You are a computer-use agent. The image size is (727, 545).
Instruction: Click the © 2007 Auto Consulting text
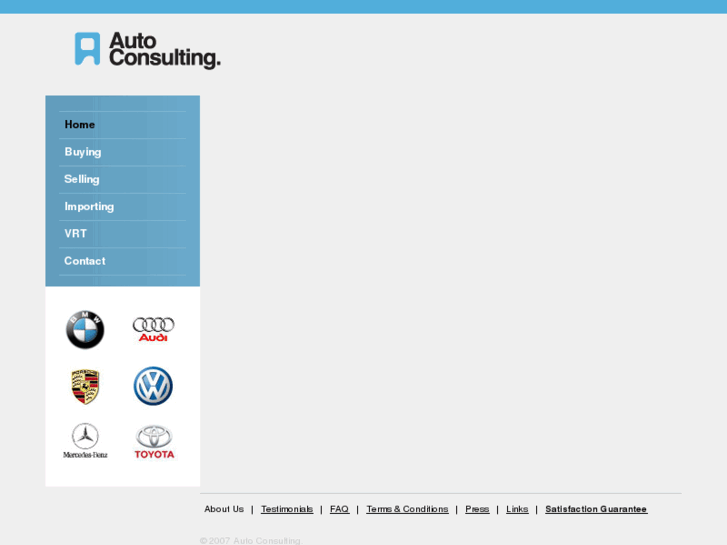coord(251,540)
